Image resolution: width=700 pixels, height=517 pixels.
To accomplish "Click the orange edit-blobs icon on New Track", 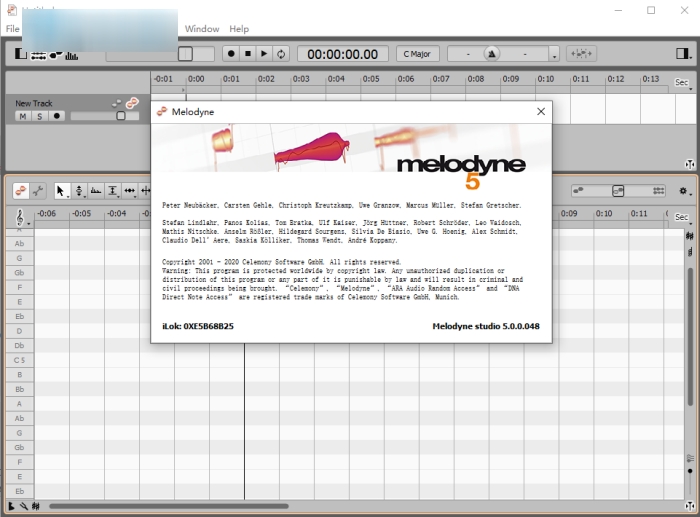I will (132, 103).
